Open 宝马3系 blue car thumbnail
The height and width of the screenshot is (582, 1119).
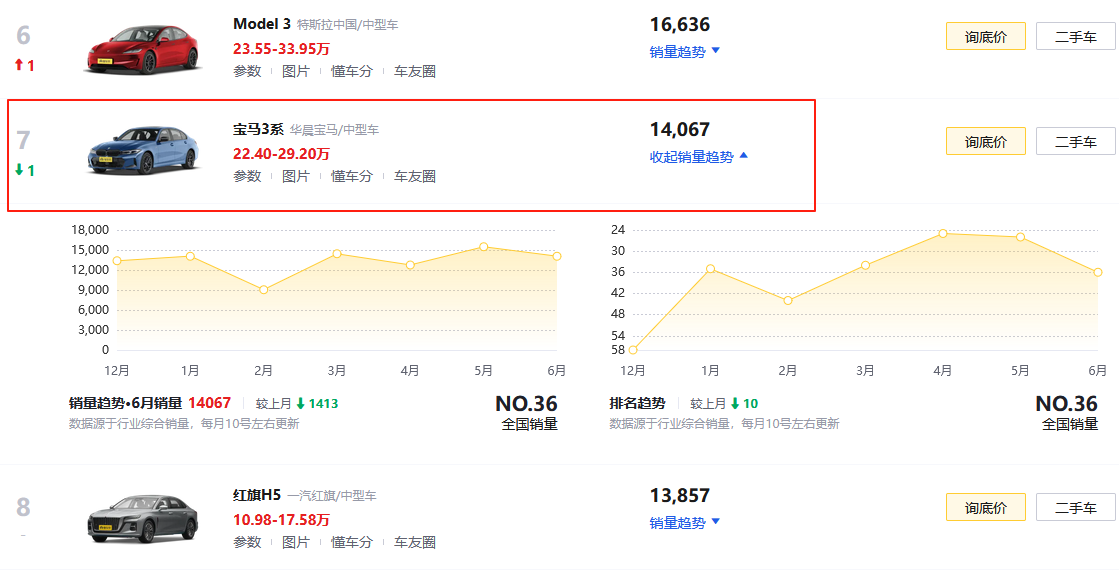[x=143, y=150]
